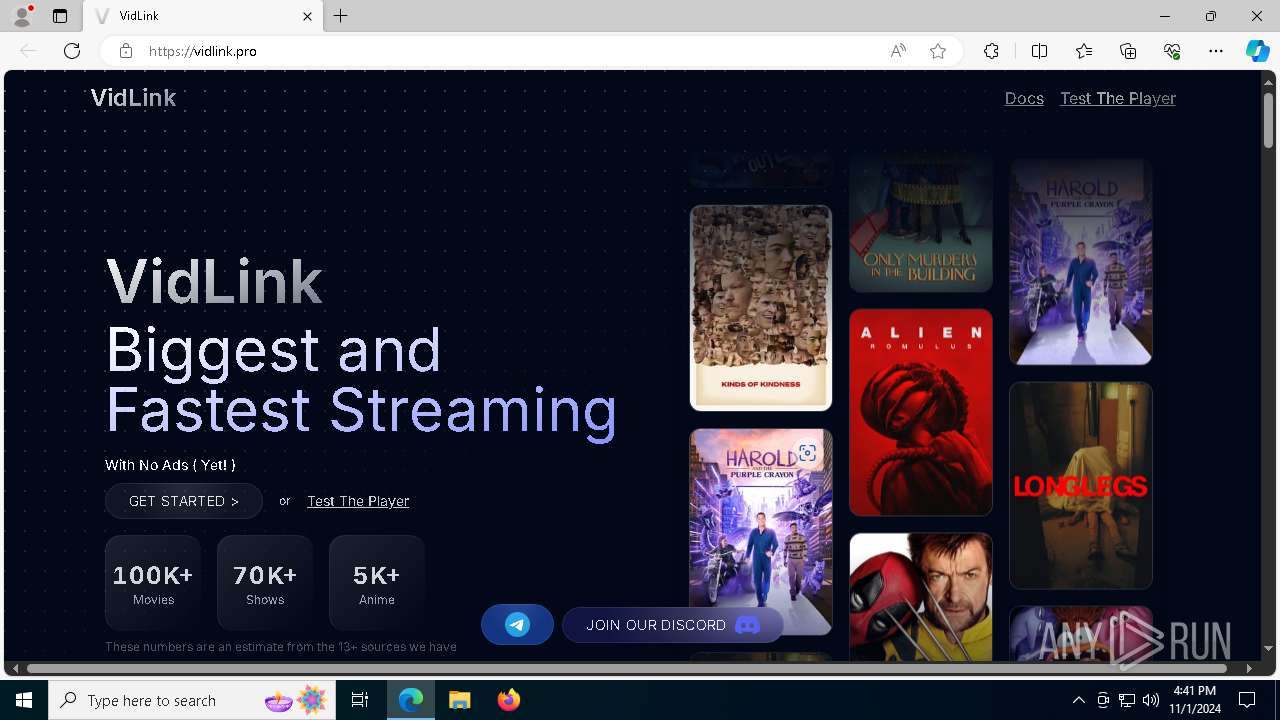
Task: Open Task View on the taskbar
Action: tap(360, 700)
